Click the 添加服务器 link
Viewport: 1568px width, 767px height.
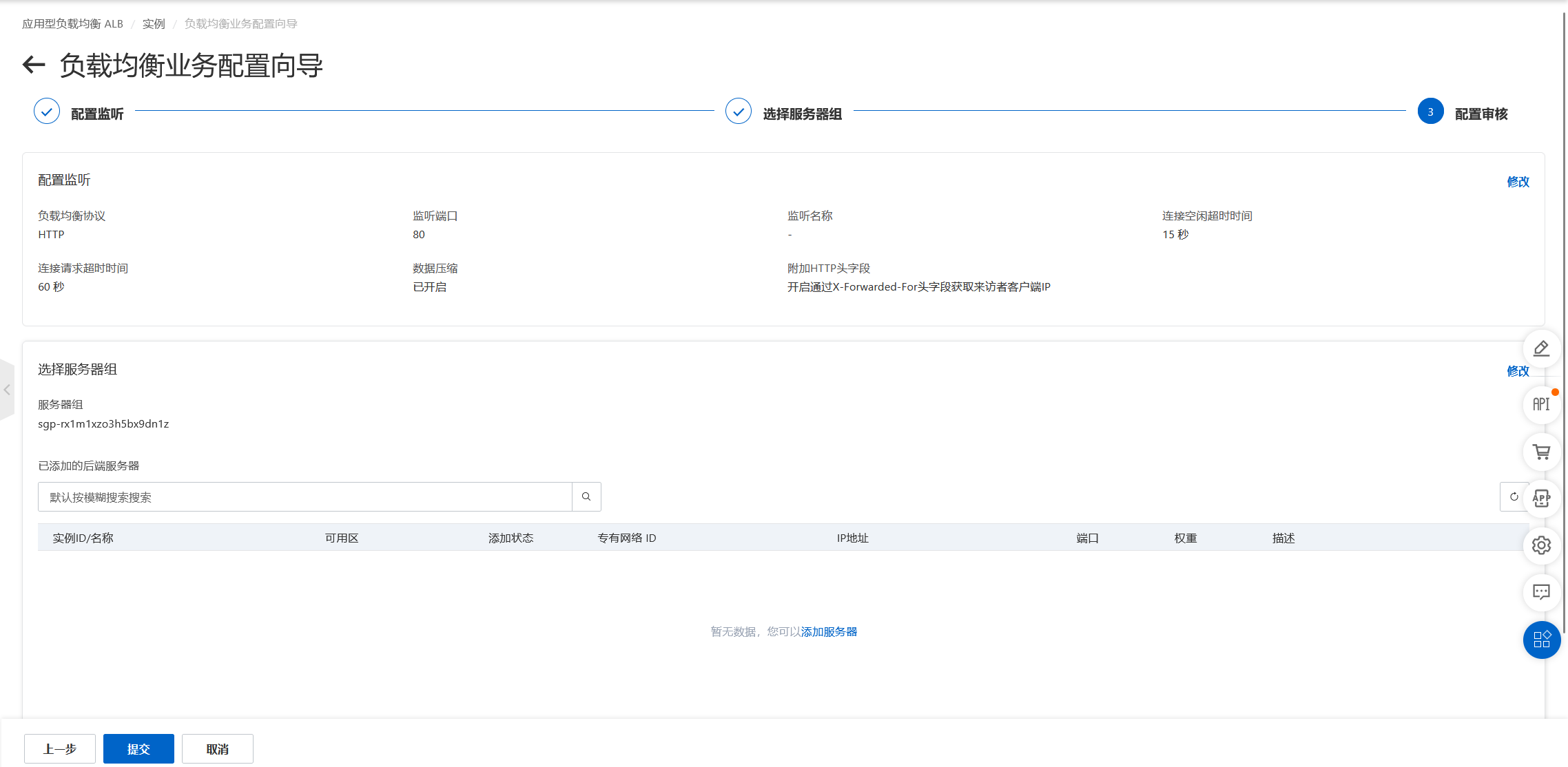[x=829, y=631]
